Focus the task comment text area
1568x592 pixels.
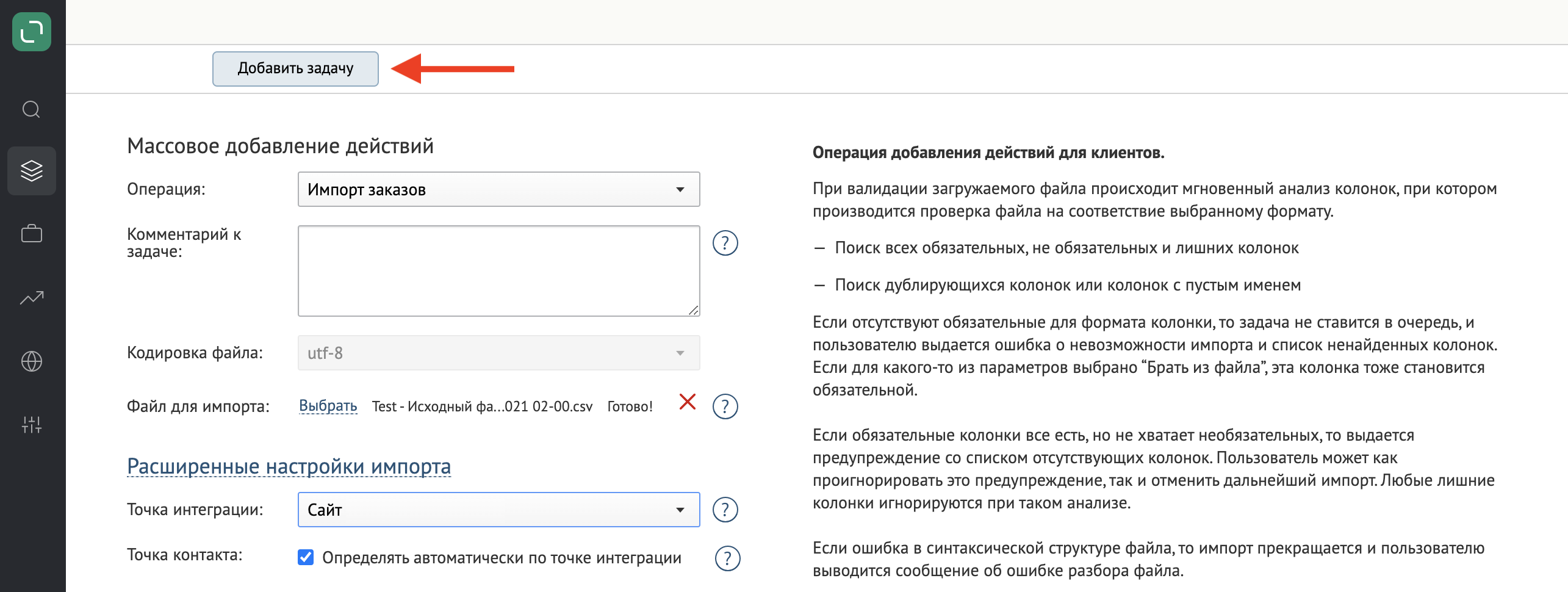[x=498, y=271]
